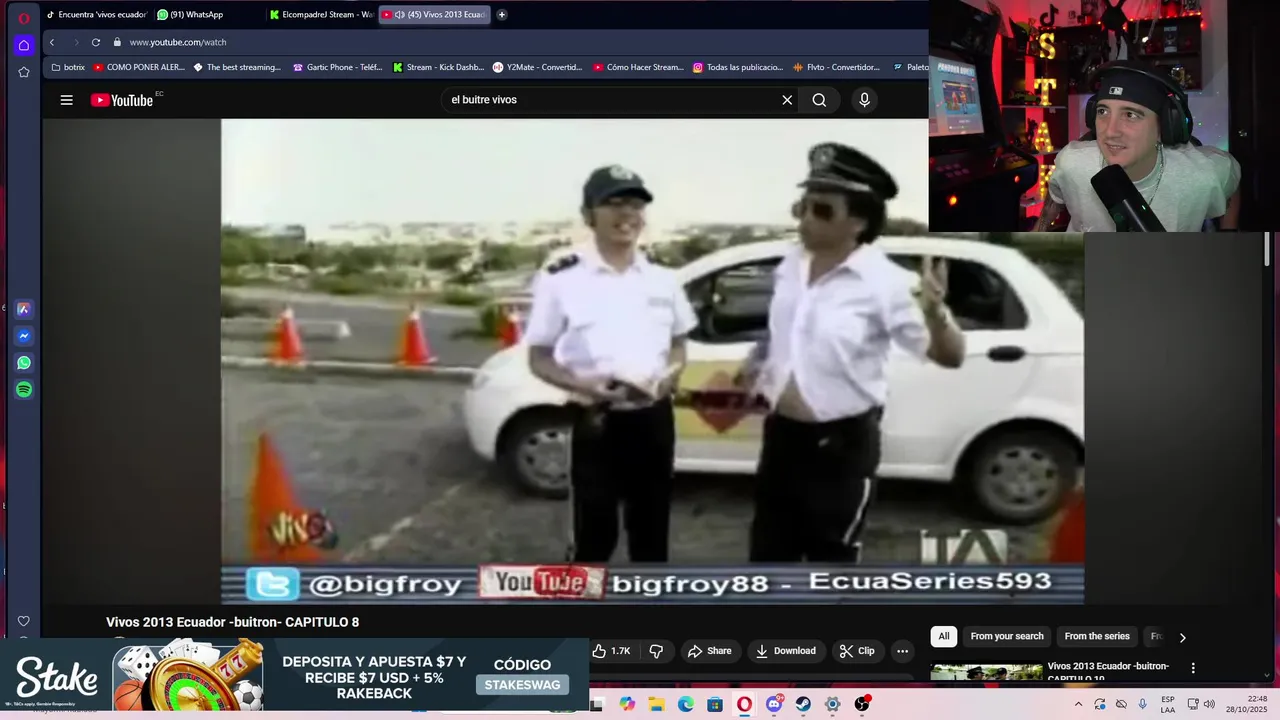Viewport: 1280px width, 720px height.
Task: Open Todas las publicaciones Instagram bookmark
Action: coord(738,67)
